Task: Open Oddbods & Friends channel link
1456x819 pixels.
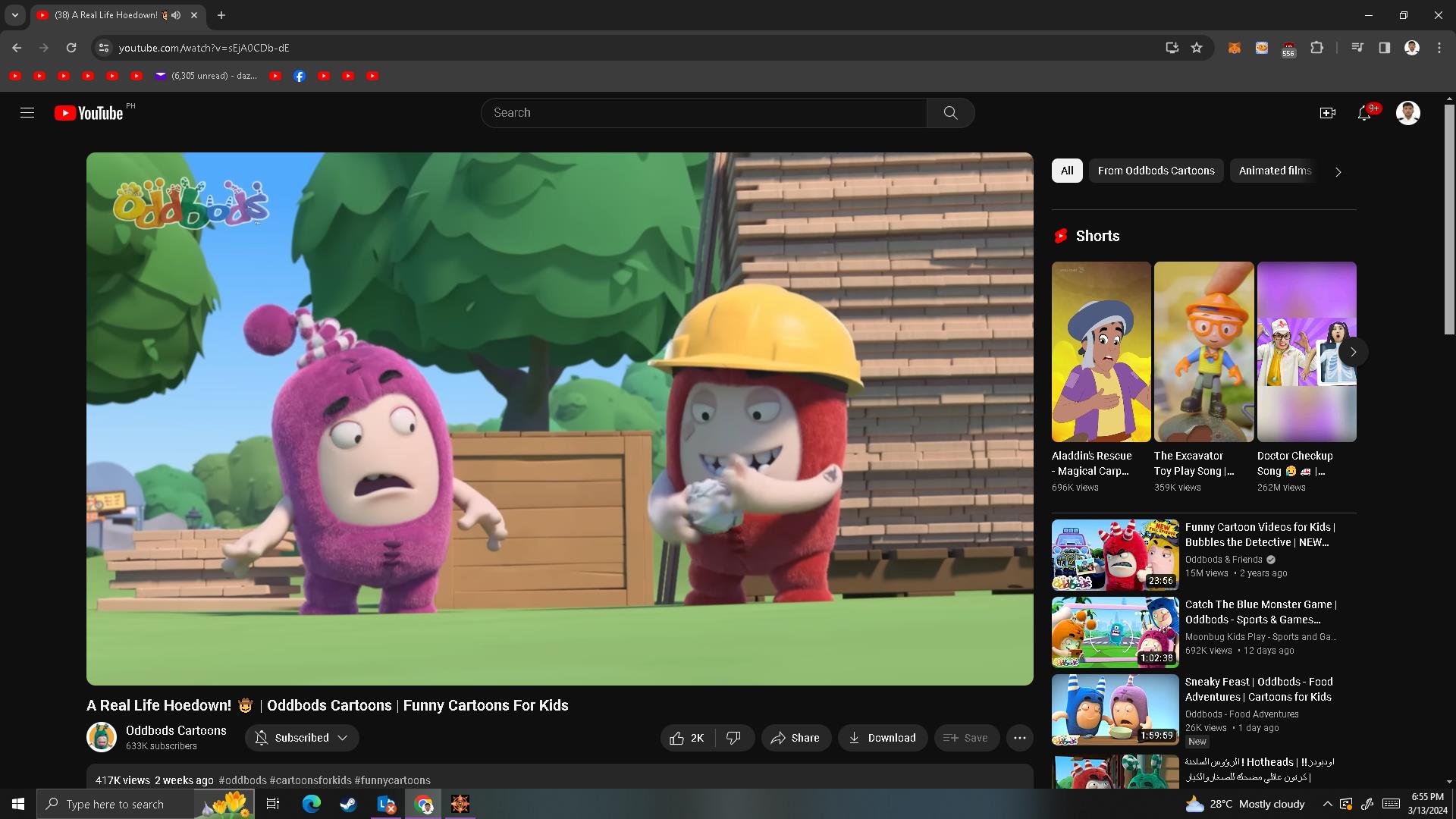Action: click(1224, 560)
